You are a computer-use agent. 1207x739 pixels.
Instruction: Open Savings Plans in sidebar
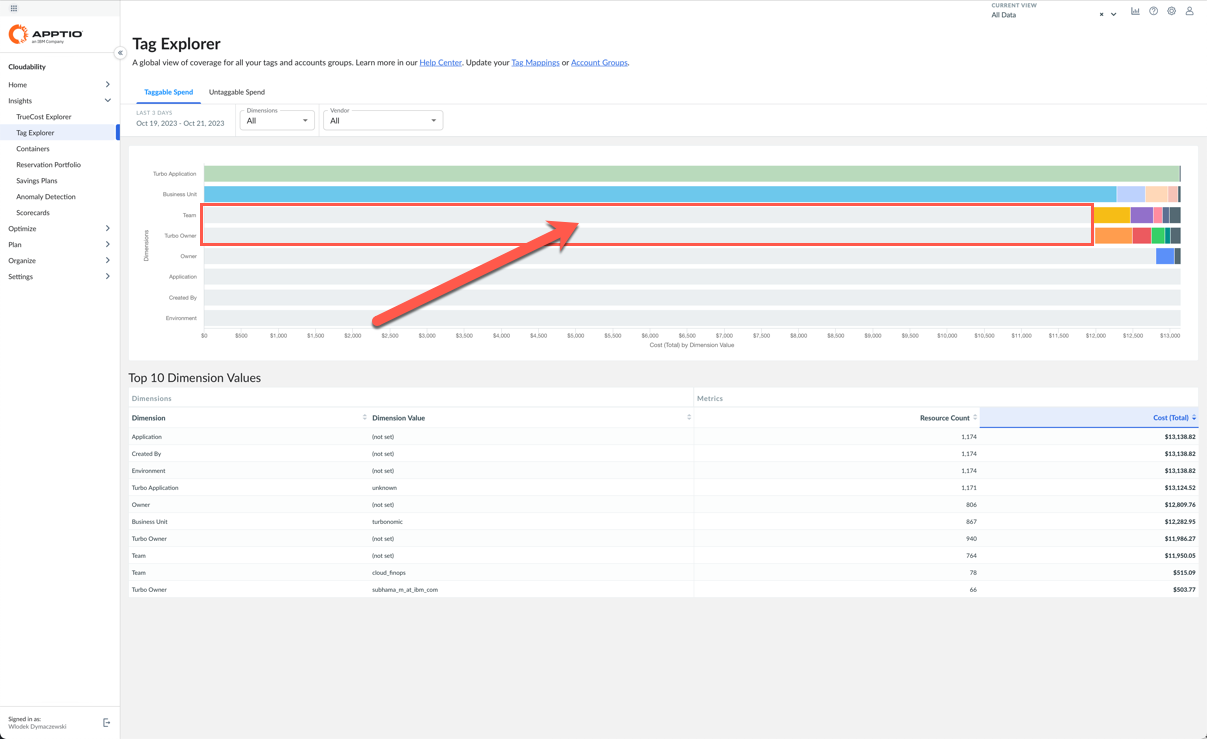pyautogui.click(x=37, y=181)
